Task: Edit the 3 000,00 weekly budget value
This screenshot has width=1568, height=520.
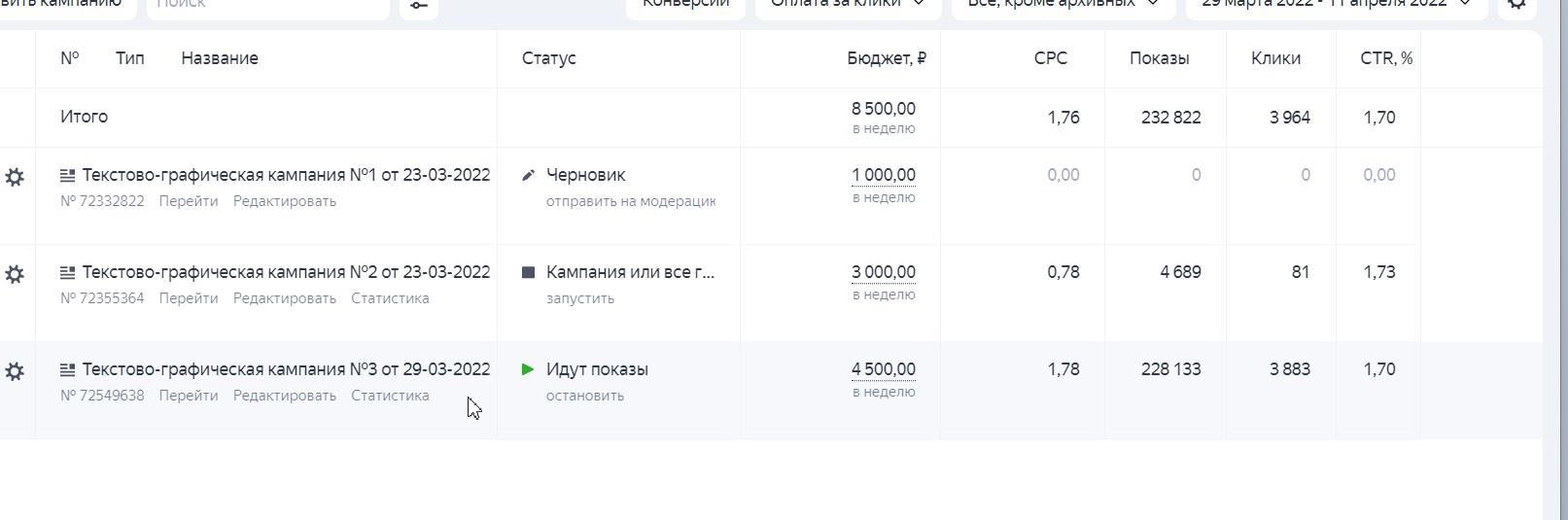Action: coord(884,272)
